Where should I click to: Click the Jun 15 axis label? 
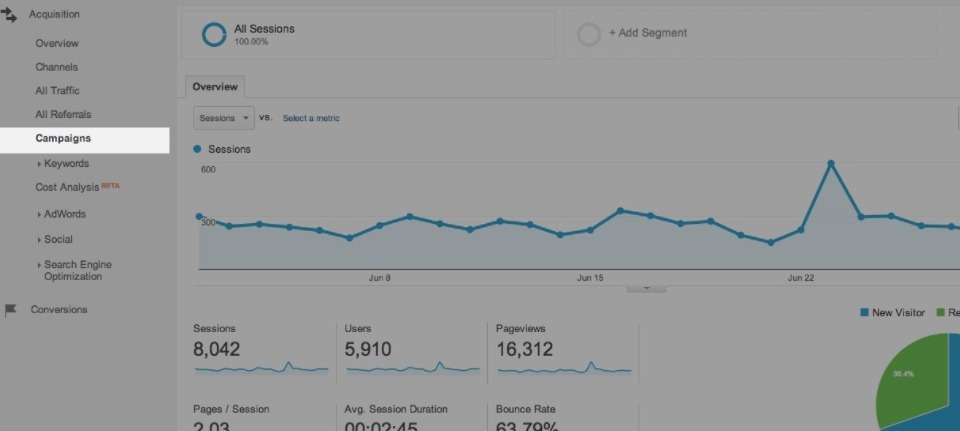(x=590, y=278)
